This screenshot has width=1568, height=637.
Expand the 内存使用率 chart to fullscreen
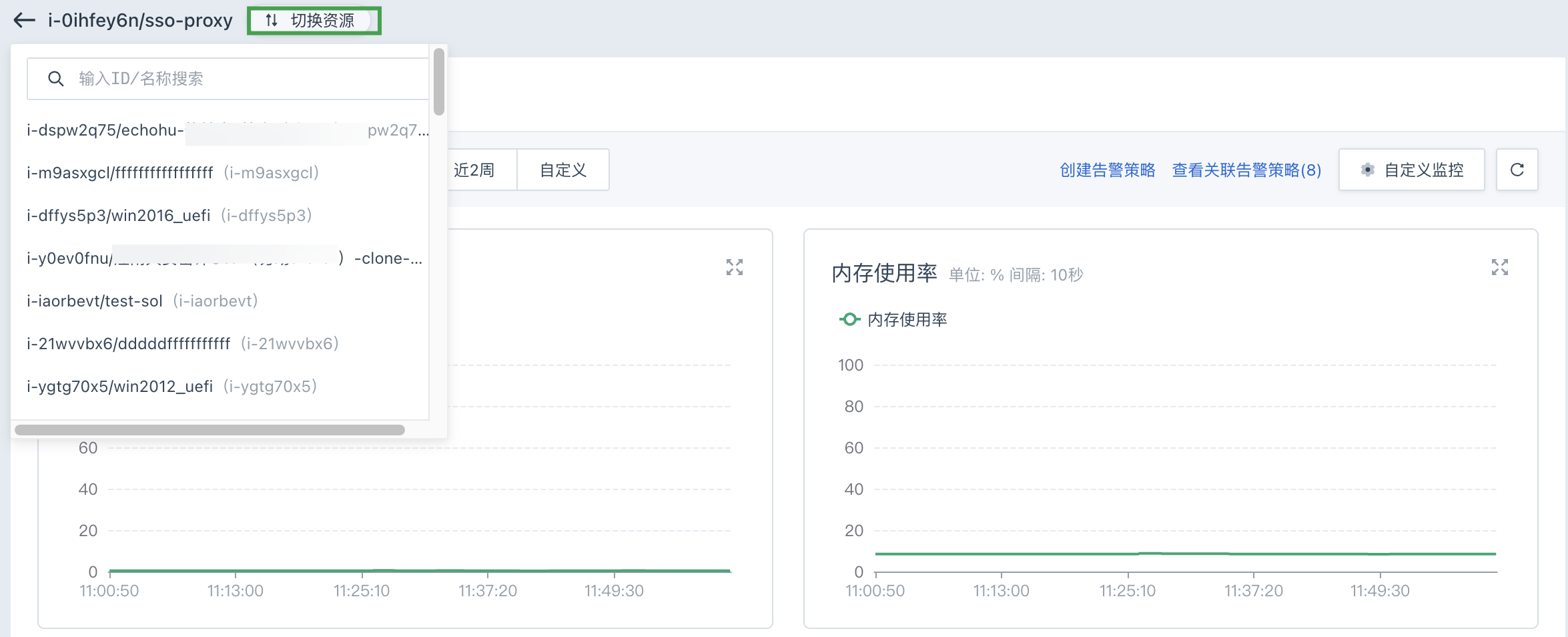[x=1499, y=268]
